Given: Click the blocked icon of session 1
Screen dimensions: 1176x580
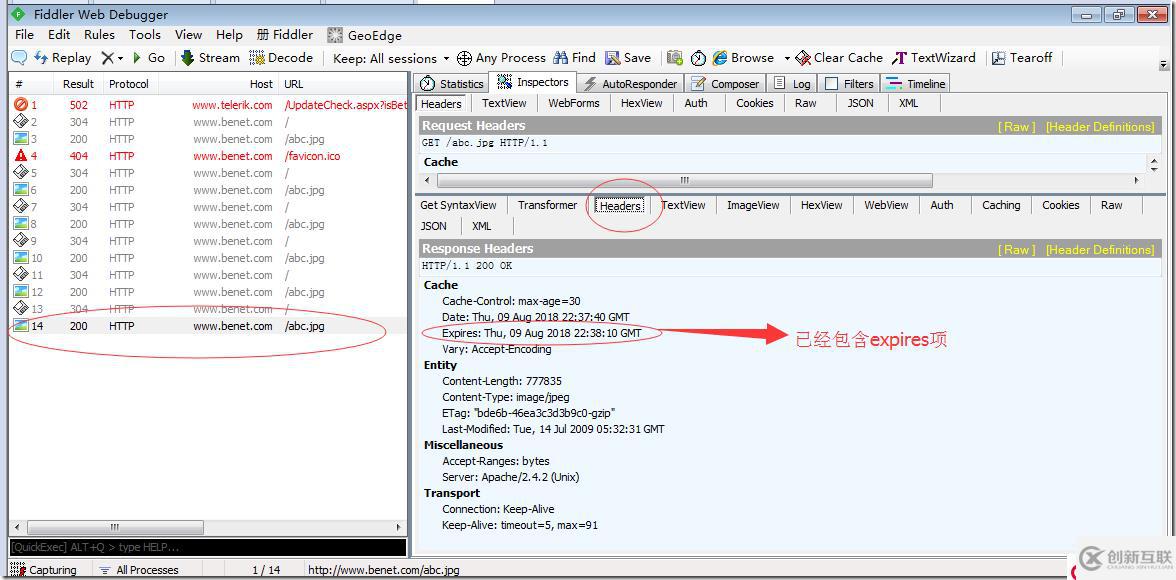Looking at the screenshot, I should tap(21, 104).
